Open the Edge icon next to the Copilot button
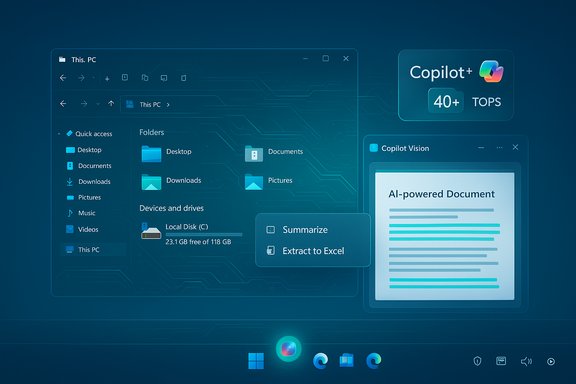Viewport: 576px width, 384px height. (320, 360)
